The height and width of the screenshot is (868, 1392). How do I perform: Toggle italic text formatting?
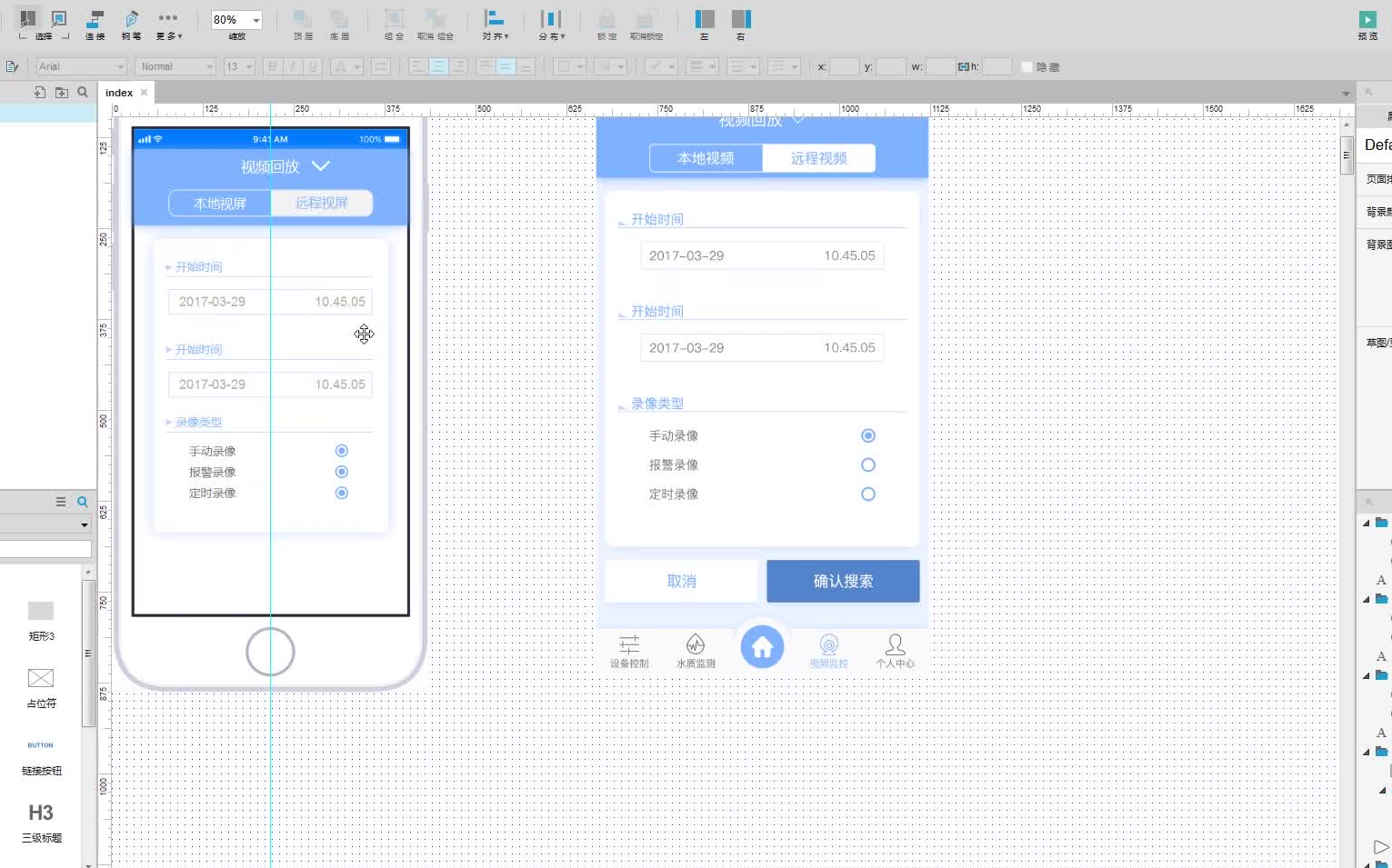click(x=292, y=66)
